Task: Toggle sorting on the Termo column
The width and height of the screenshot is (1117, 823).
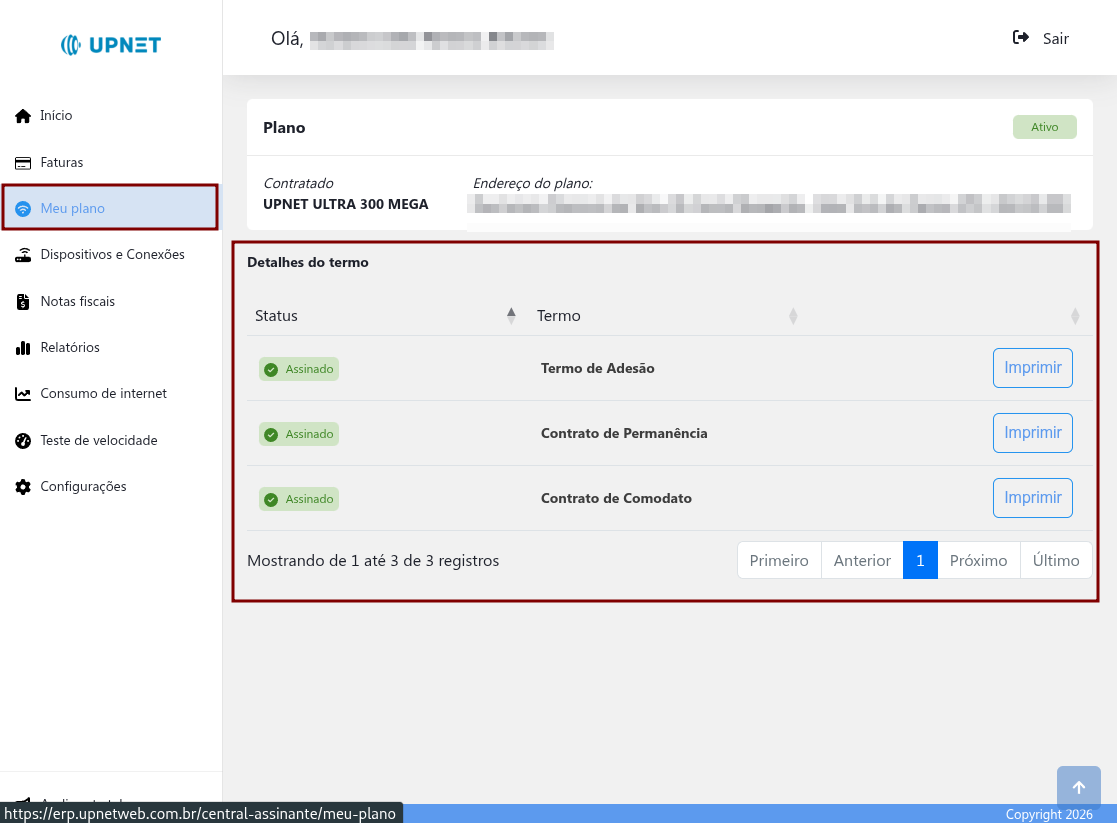Action: pyautogui.click(x=793, y=315)
